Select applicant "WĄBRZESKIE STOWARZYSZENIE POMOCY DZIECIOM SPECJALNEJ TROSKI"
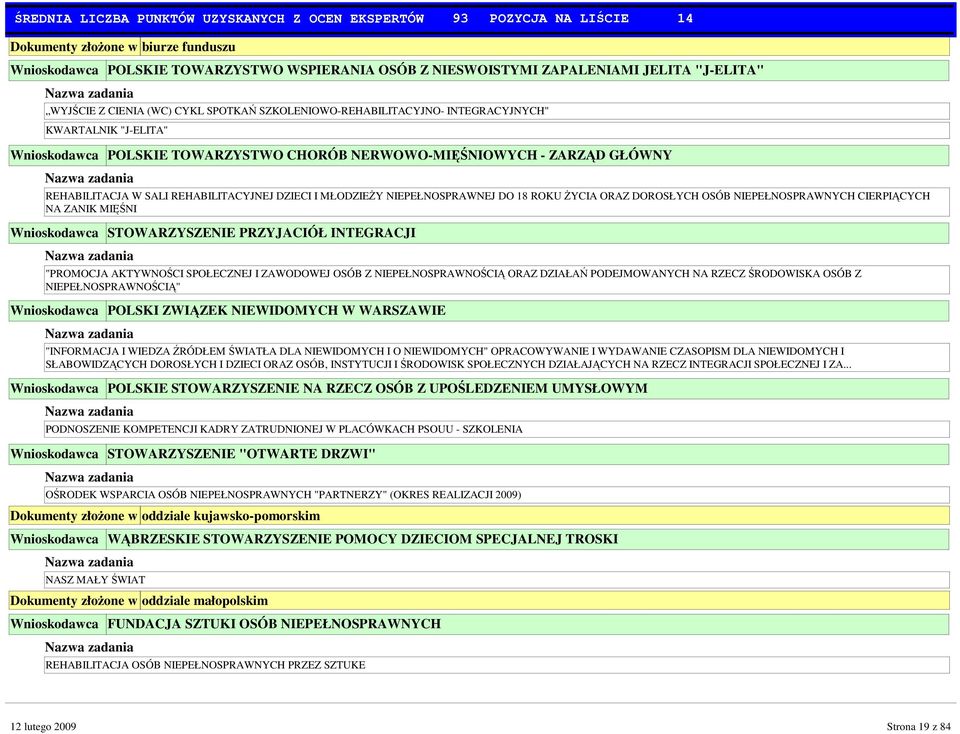 pos(362,539)
